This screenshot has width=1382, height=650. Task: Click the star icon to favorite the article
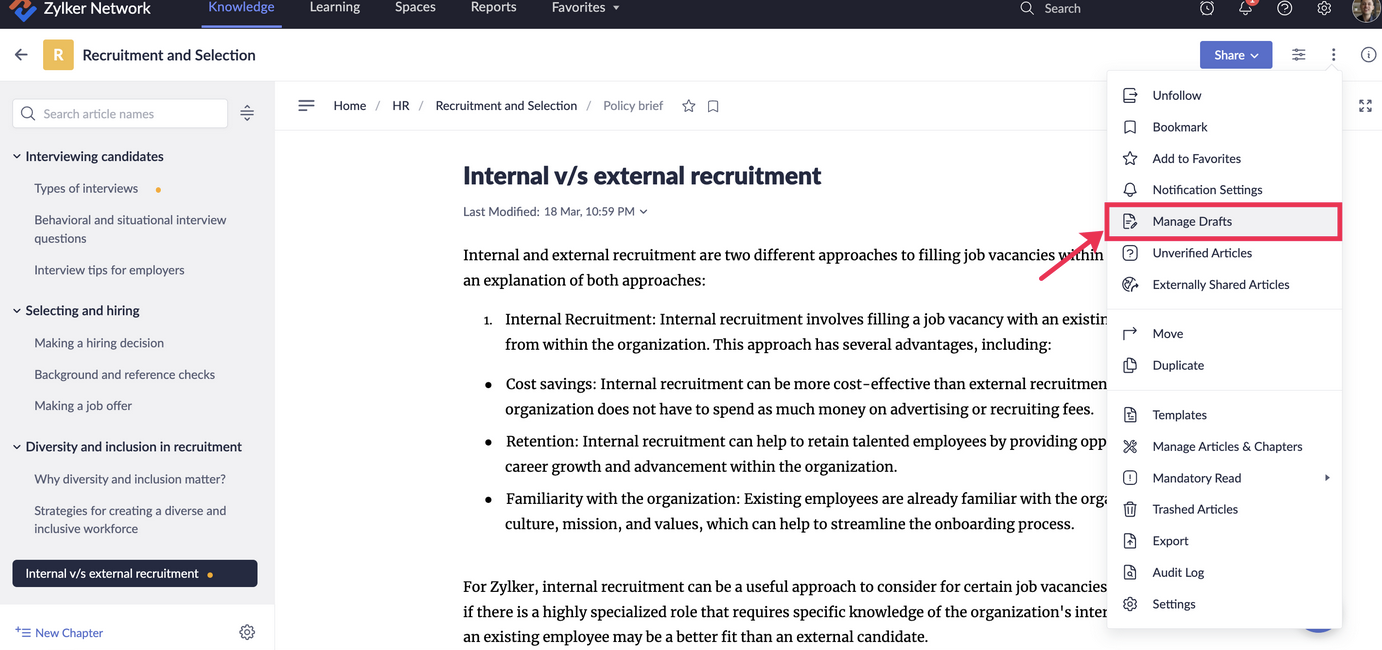[x=688, y=106]
